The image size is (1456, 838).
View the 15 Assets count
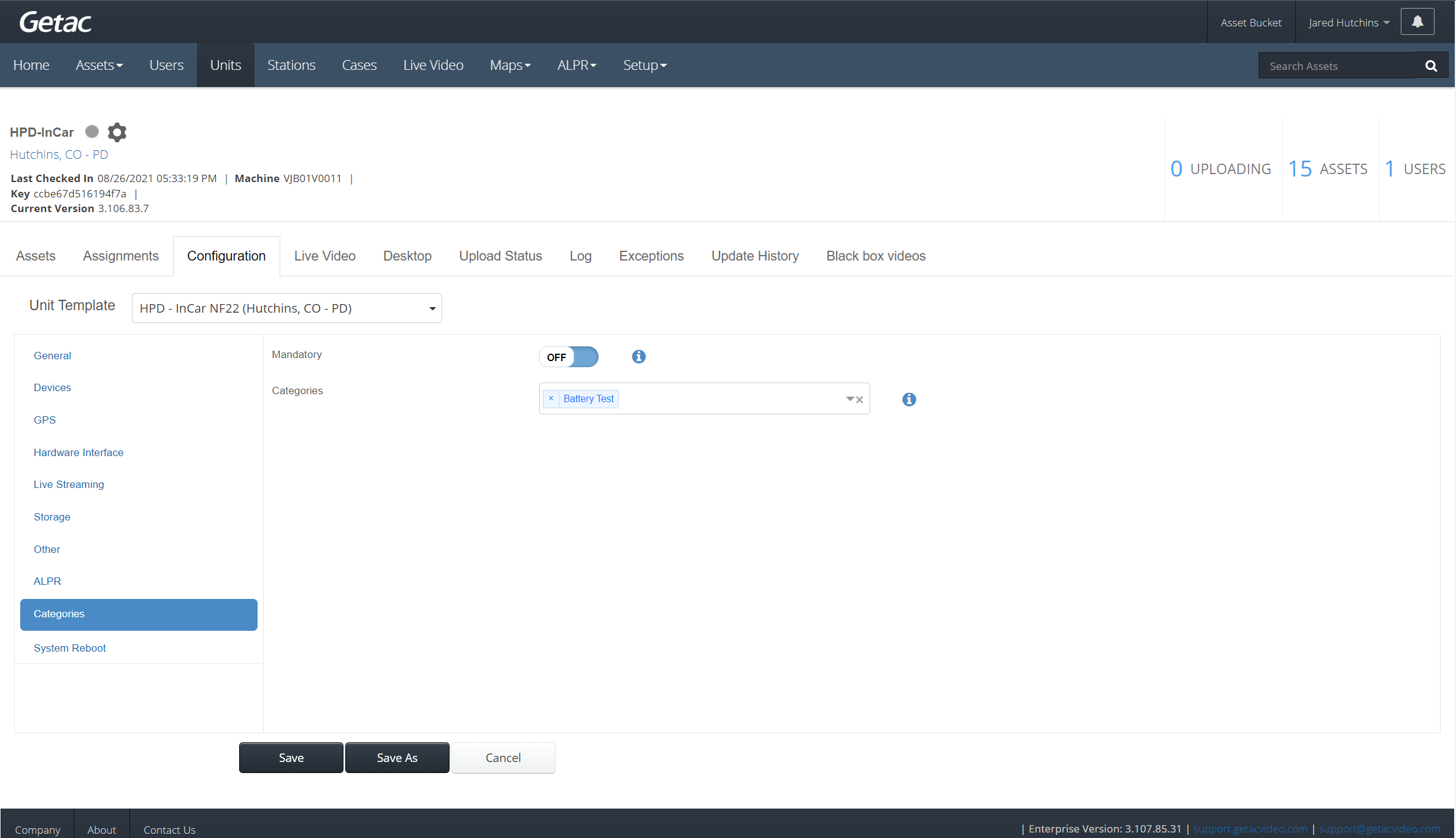pyautogui.click(x=1328, y=169)
